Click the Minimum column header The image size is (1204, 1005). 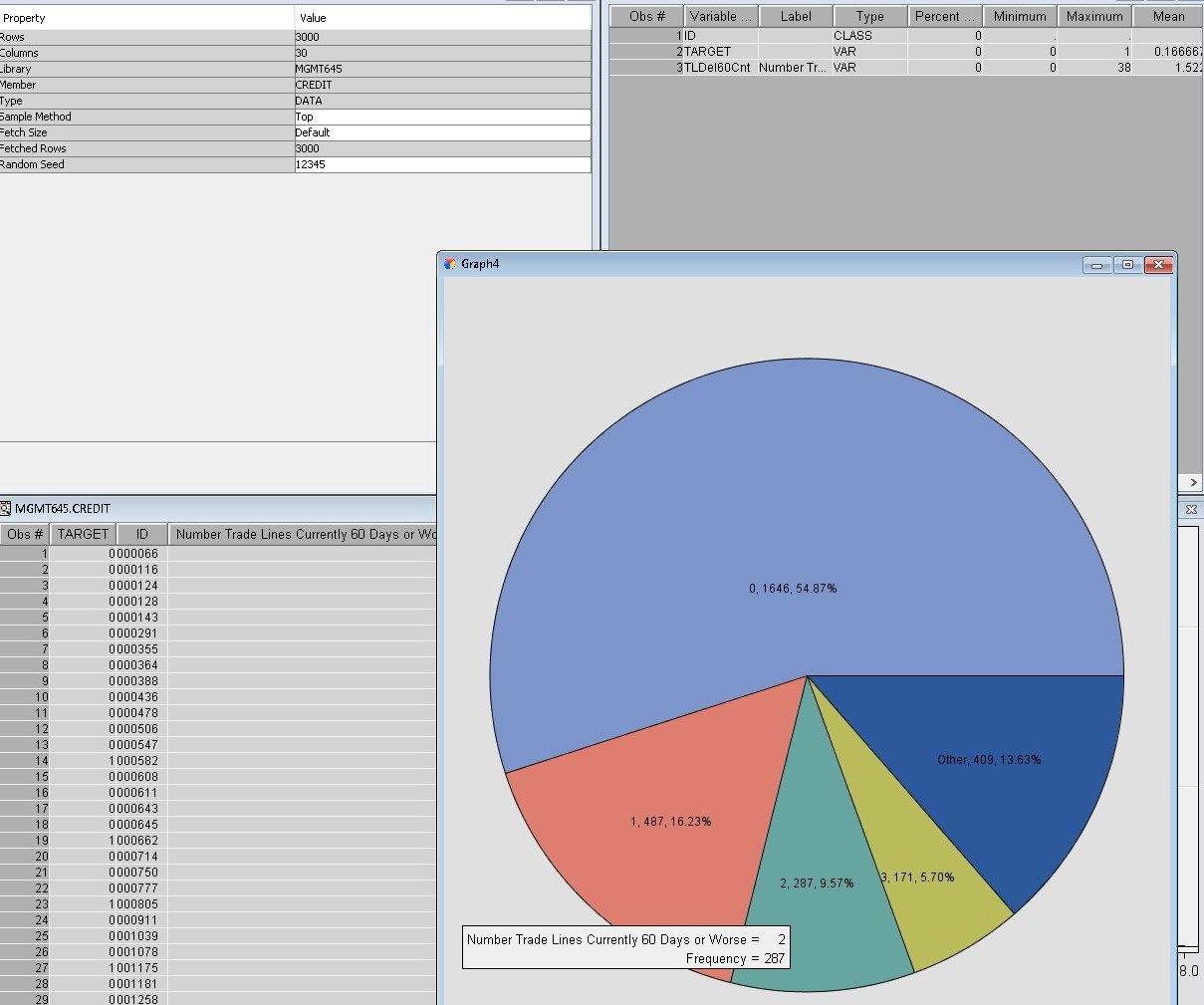coord(1020,16)
